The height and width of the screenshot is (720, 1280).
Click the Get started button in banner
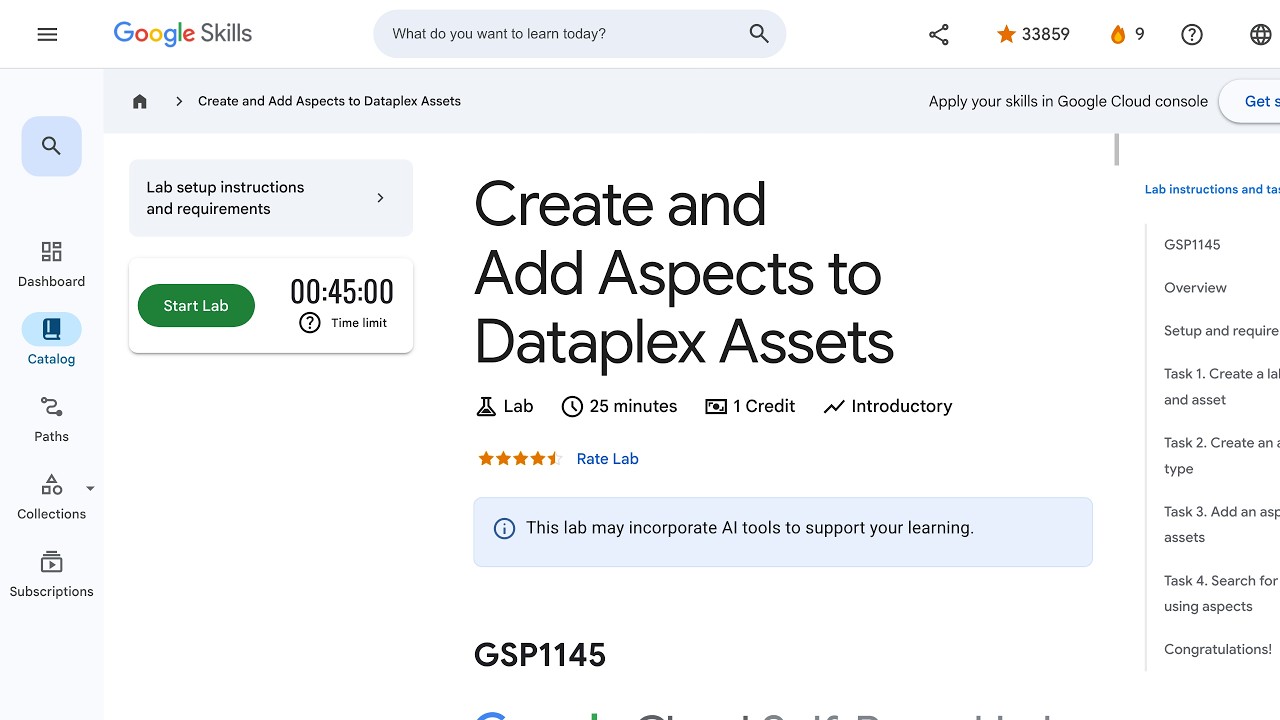1249,101
